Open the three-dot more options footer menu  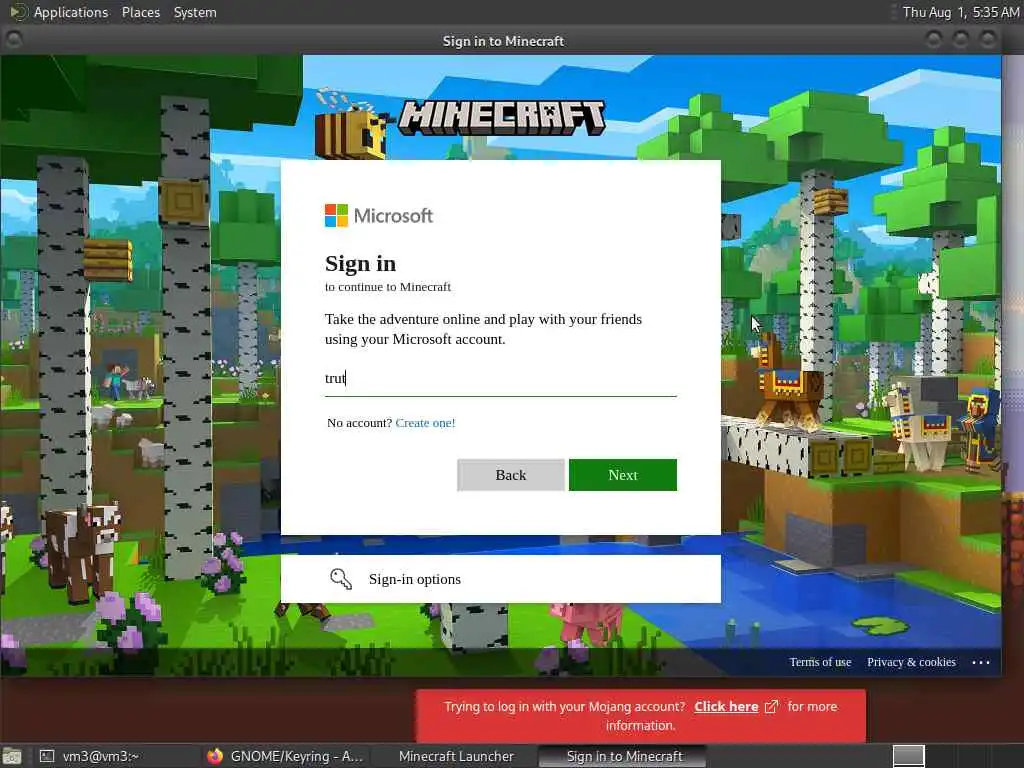pyautogui.click(x=981, y=662)
